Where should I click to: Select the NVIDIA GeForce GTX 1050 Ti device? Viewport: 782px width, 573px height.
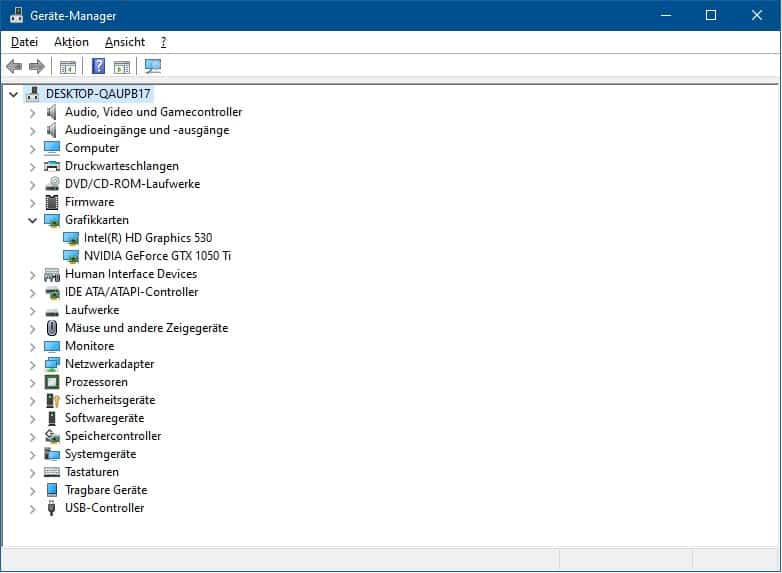(158, 256)
